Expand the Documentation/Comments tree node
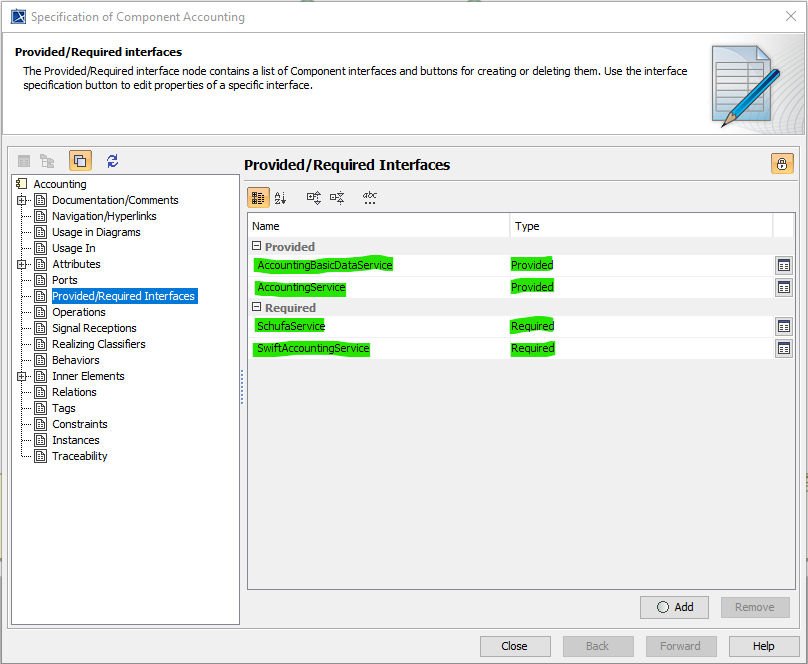This screenshot has width=808, height=664. coord(22,200)
